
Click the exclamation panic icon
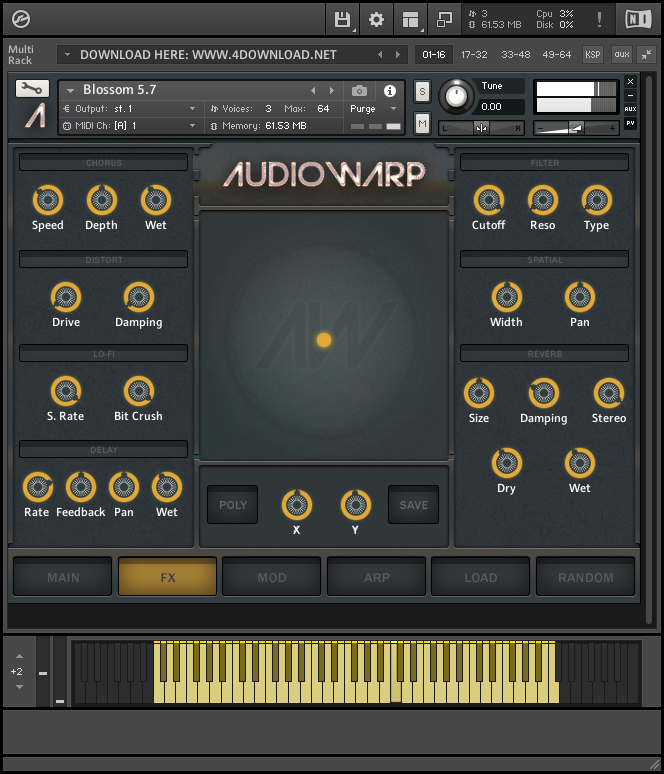click(x=599, y=20)
